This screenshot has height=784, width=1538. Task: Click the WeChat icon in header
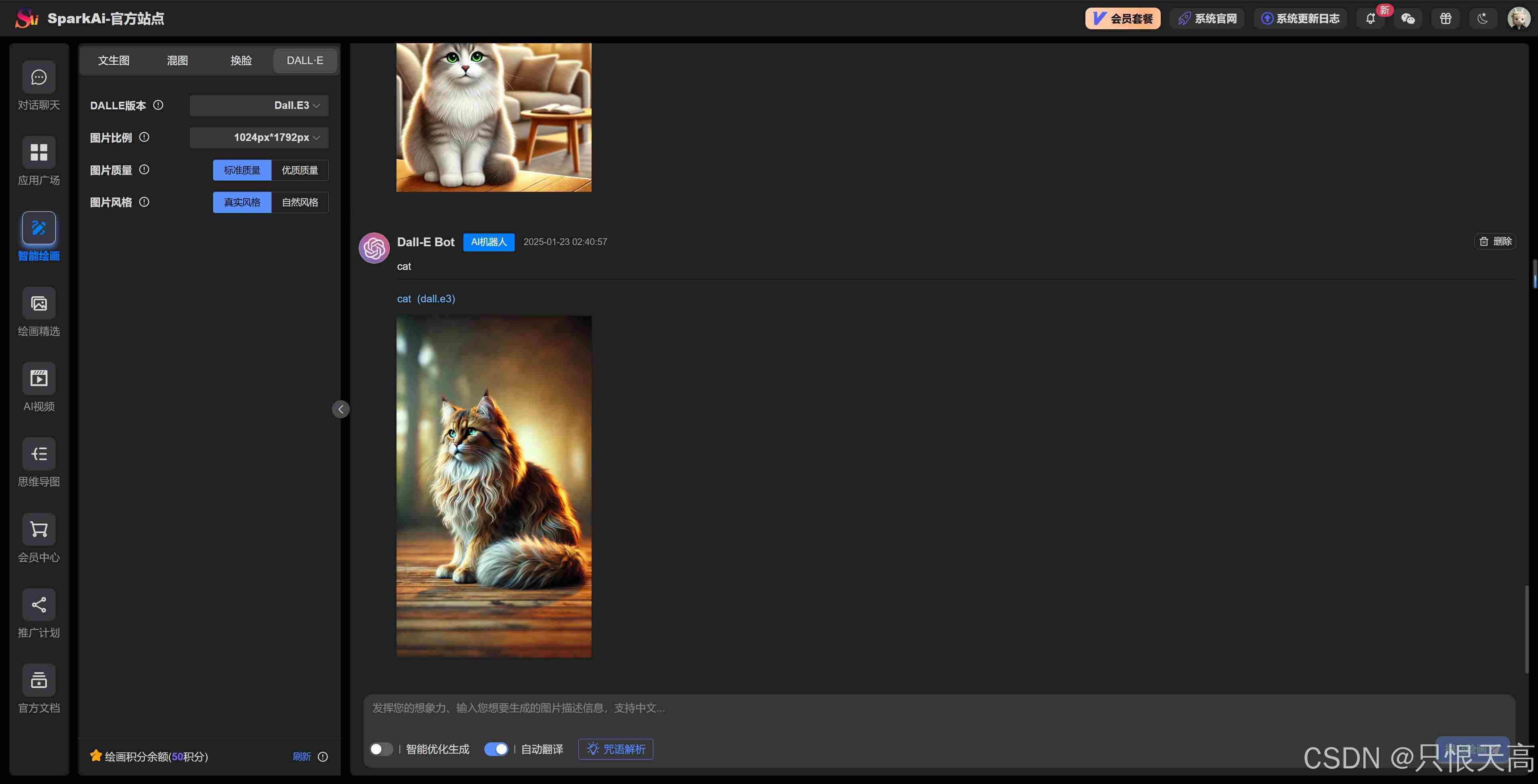[1408, 18]
